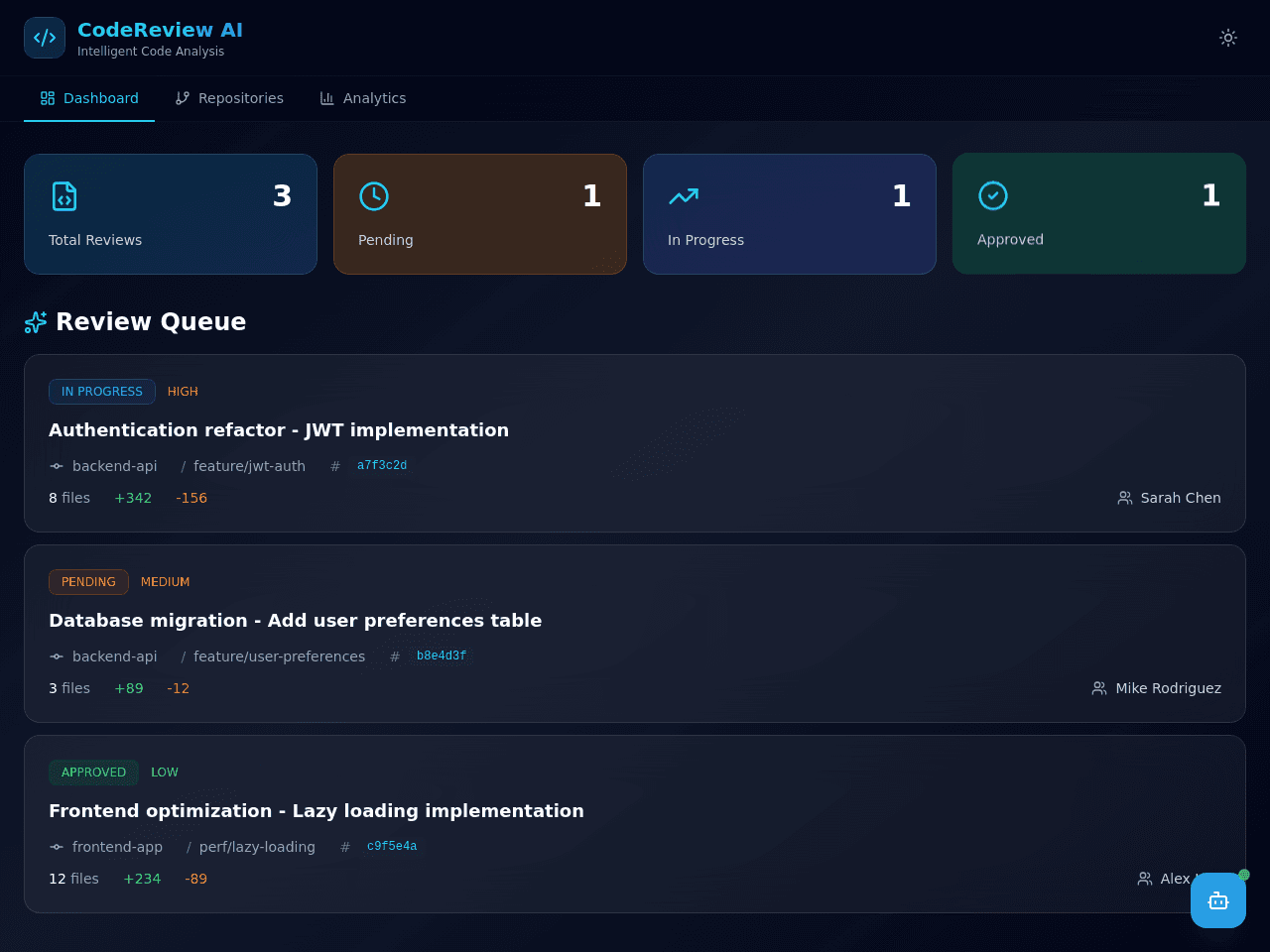Click the Approved card label
1270x952 pixels.
pyautogui.click(x=1010, y=239)
